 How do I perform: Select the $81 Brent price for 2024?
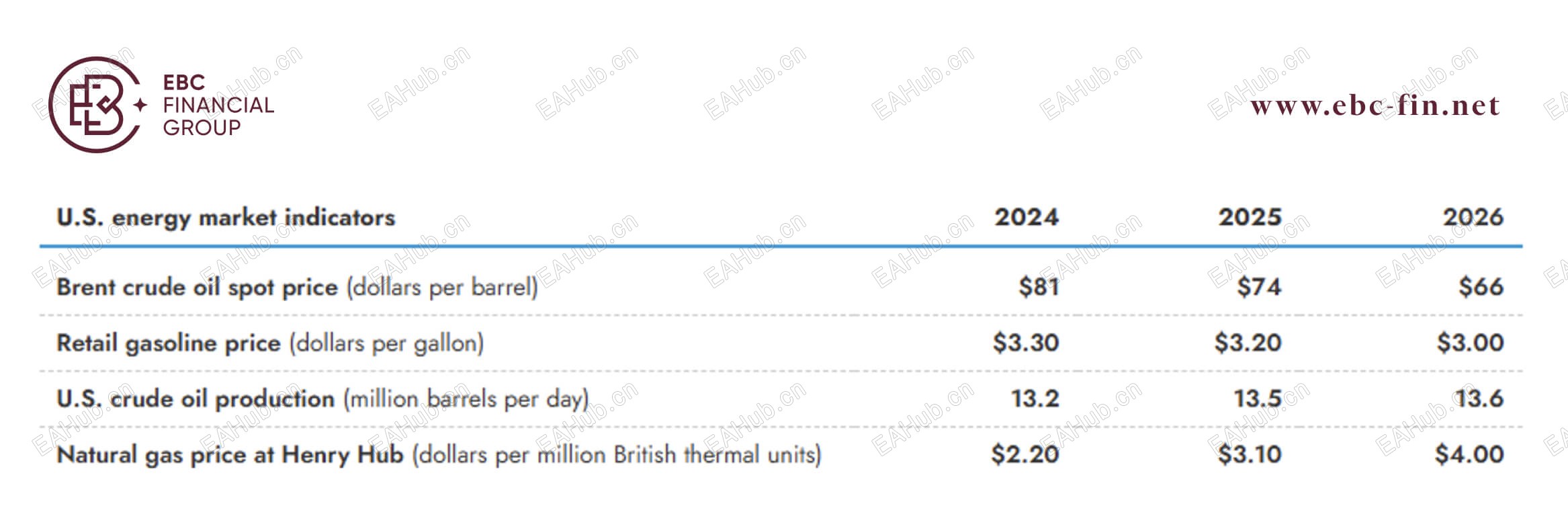(1039, 288)
